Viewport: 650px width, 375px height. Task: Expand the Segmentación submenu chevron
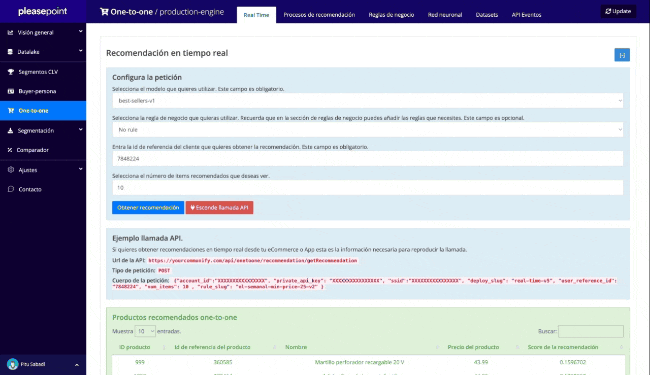pos(80,130)
